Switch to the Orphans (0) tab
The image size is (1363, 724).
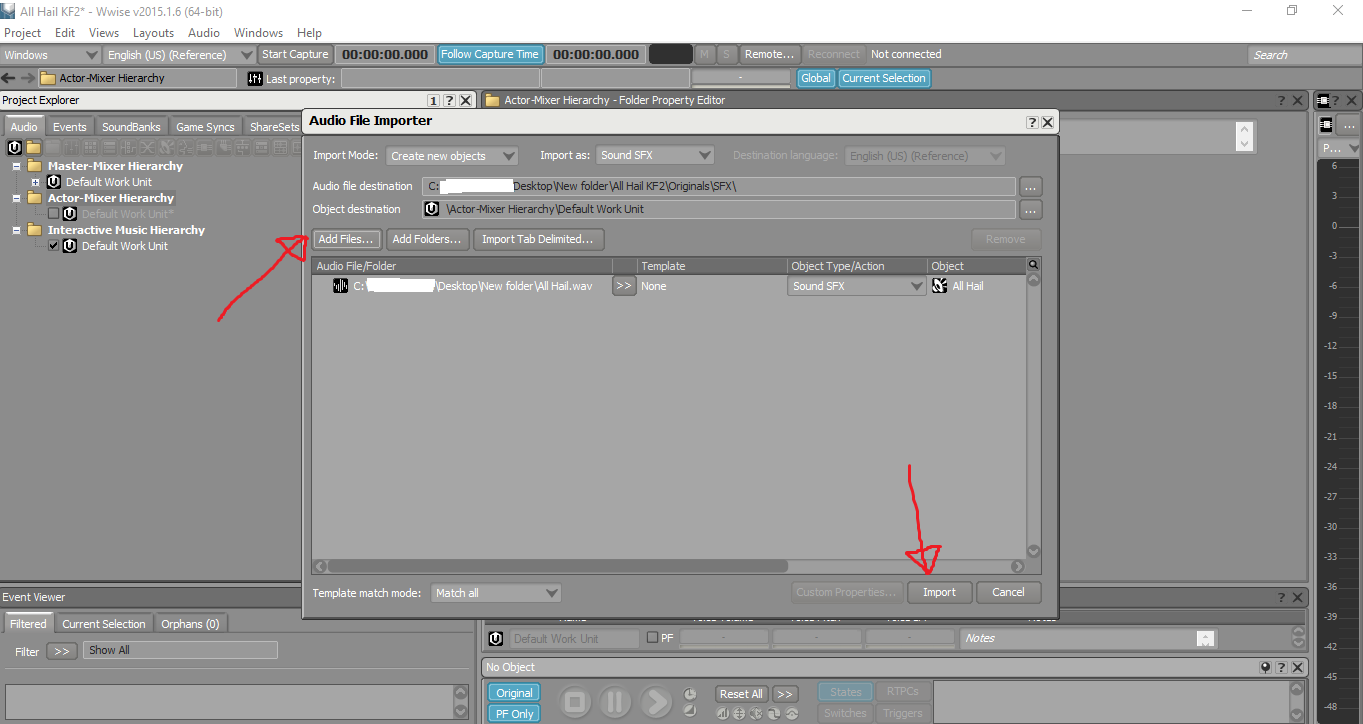pos(190,624)
